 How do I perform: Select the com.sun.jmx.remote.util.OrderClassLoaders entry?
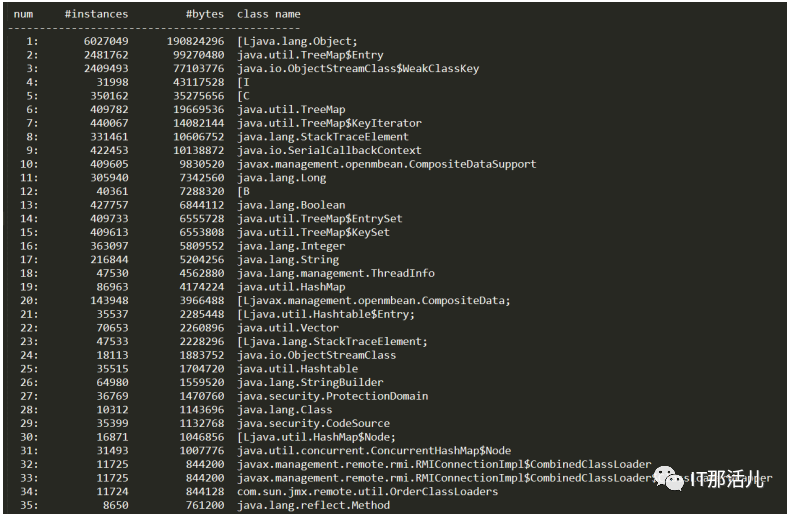367,491
